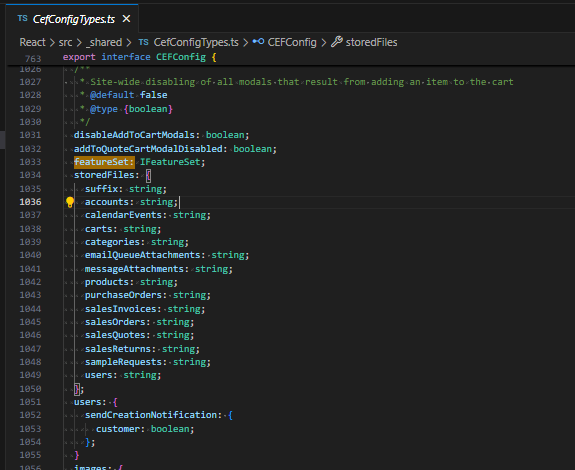Click the messageAttachments property
This screenshot has height=470, width=575.
pyautogui.click(x=134, y=269)
